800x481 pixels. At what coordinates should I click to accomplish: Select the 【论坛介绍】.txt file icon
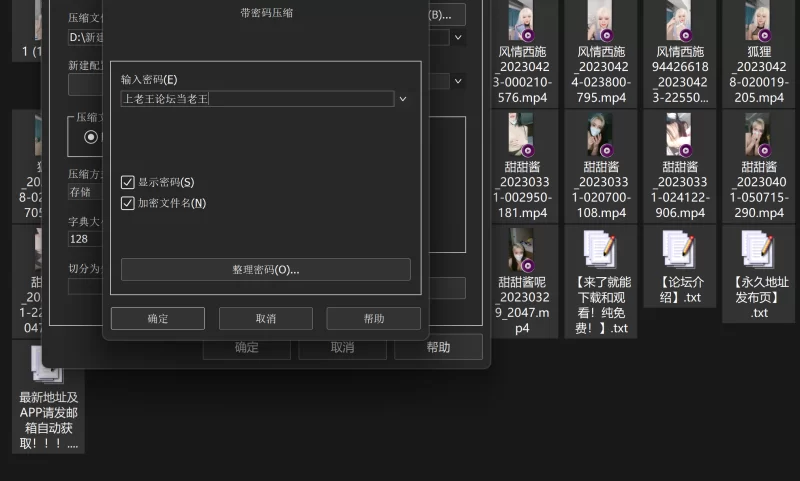(680, 249)
